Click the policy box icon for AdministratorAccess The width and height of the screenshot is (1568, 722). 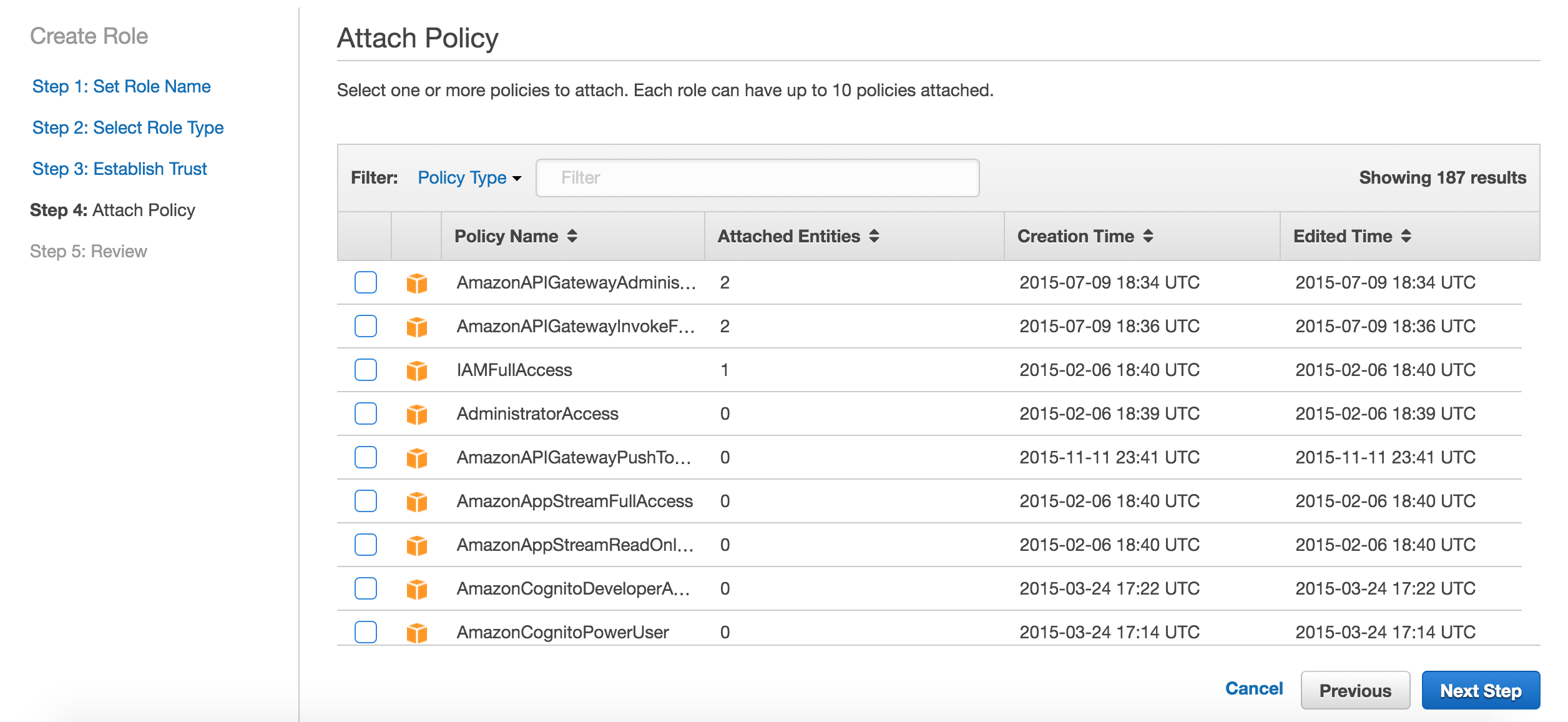[x=416, y=414]
